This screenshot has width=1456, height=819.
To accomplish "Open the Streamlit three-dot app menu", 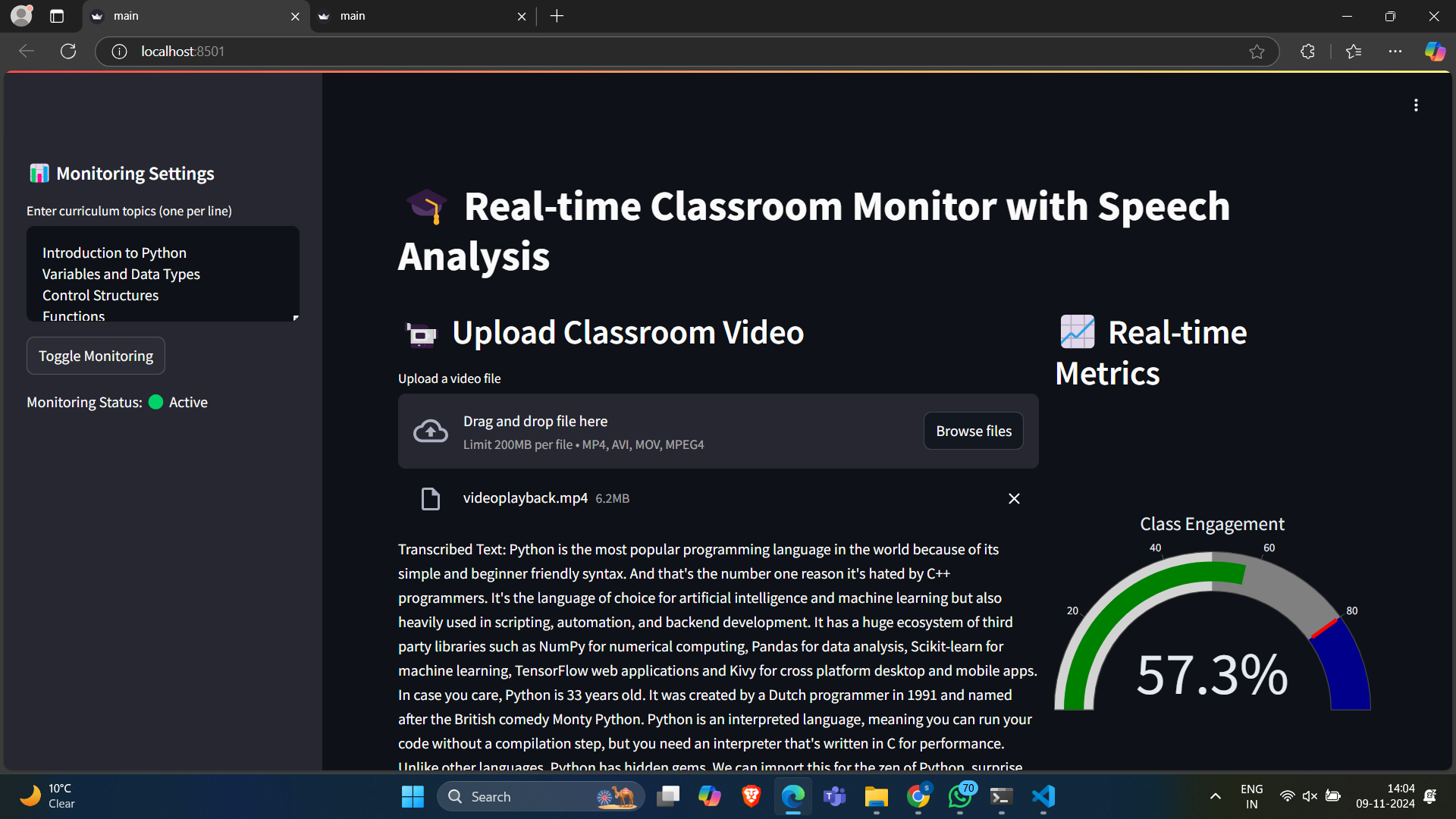I will coord(1415,105).
